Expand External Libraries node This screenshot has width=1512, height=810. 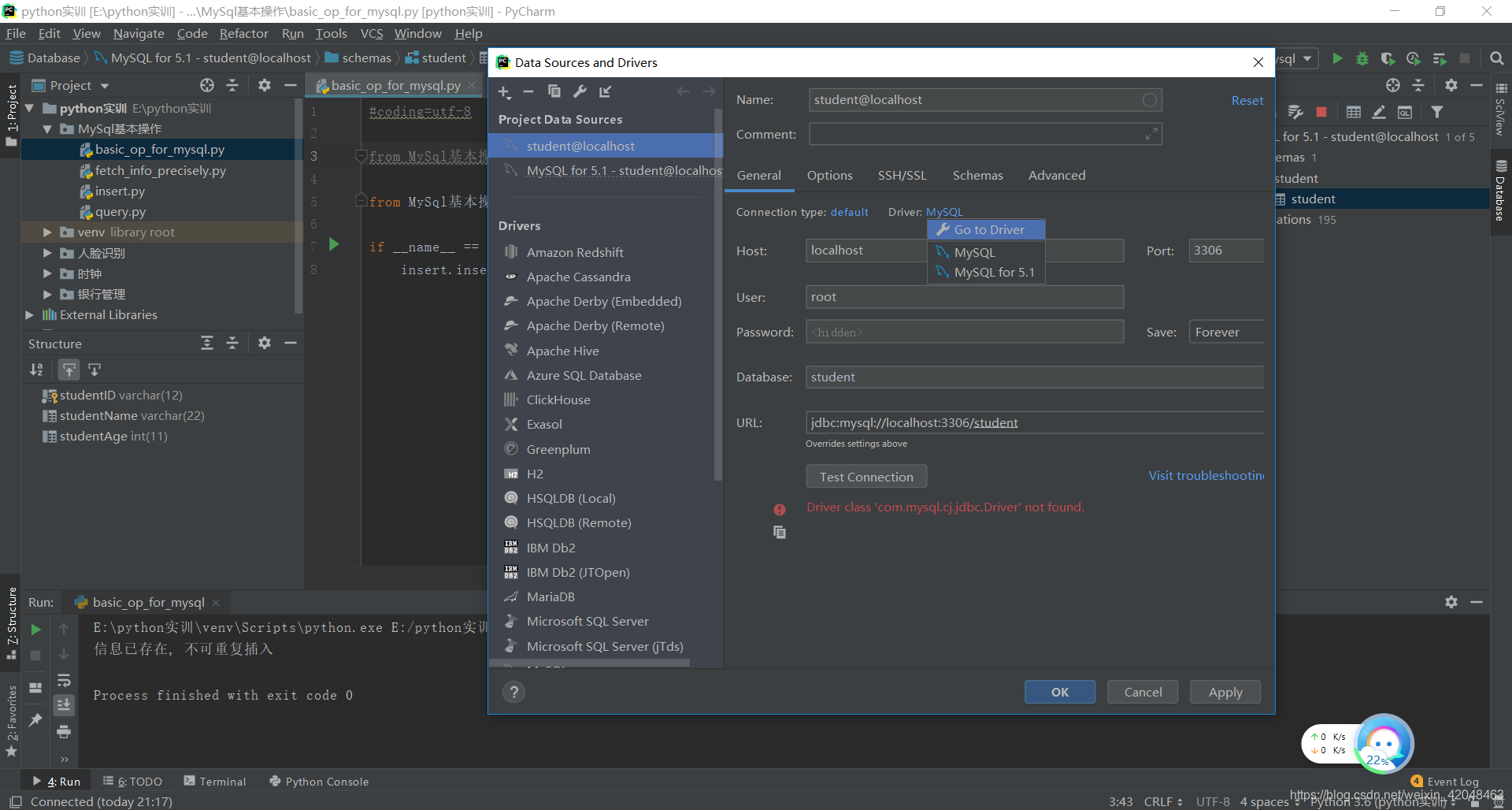pos(29,314)
